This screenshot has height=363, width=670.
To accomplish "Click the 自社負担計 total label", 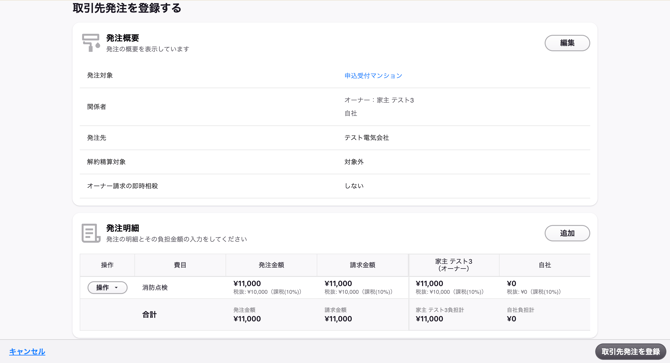I will coord(520,310).
